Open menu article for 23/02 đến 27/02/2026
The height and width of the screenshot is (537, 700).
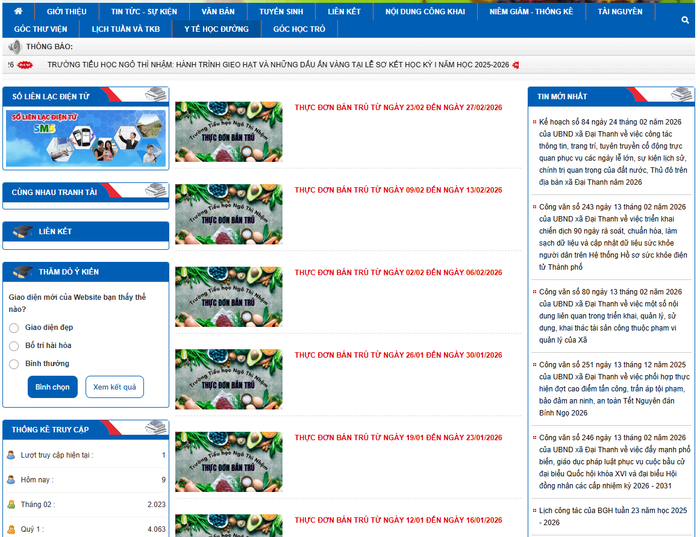pyautogui.click(x=398, y=108)
